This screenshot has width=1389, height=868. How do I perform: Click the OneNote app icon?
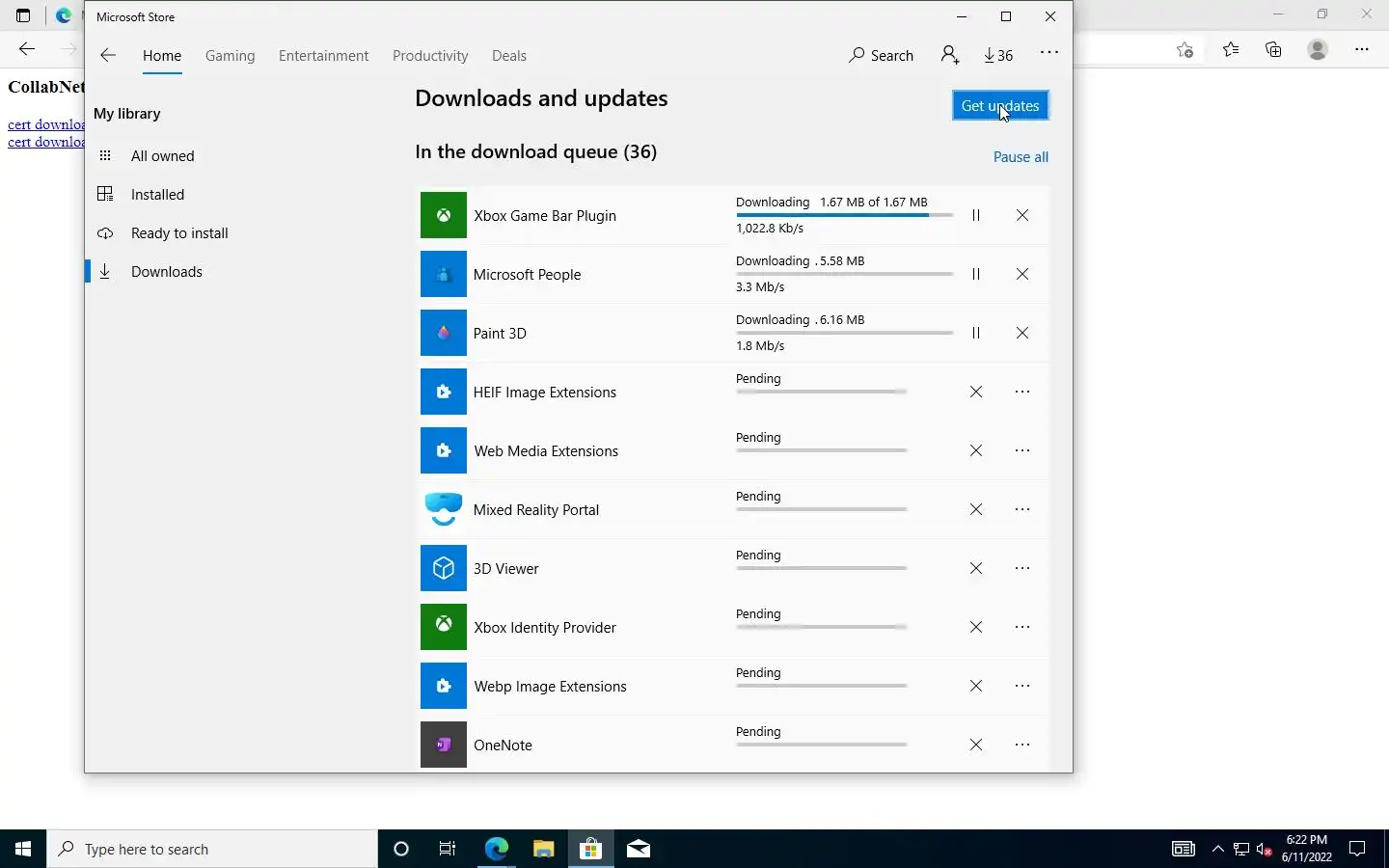[x=444, y=746]
